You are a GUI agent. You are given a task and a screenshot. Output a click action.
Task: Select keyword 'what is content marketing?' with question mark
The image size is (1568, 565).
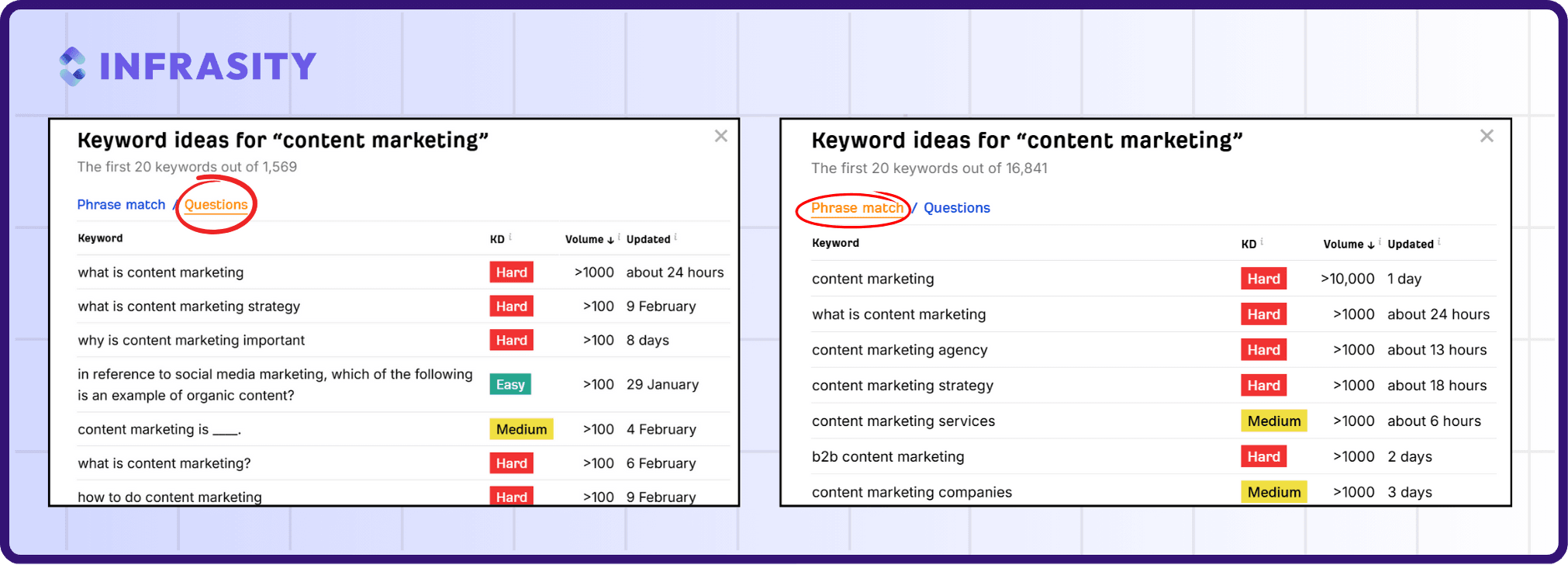[x=164, y=464]
